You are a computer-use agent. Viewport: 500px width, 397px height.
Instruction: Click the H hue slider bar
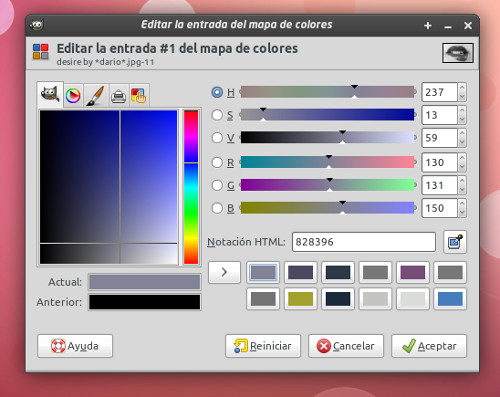pos(327,92)
